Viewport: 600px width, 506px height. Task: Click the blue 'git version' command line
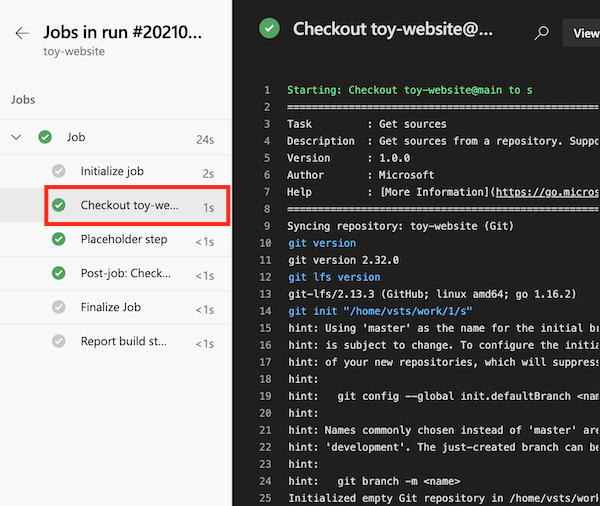[x=322, y=243]
